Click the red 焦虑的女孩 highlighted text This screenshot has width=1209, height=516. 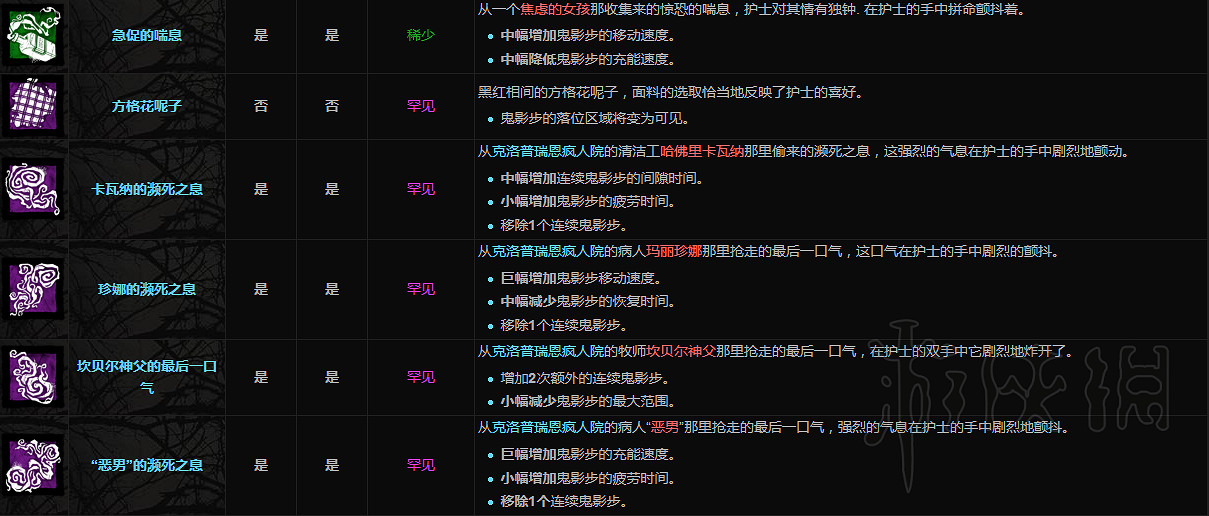556,10
